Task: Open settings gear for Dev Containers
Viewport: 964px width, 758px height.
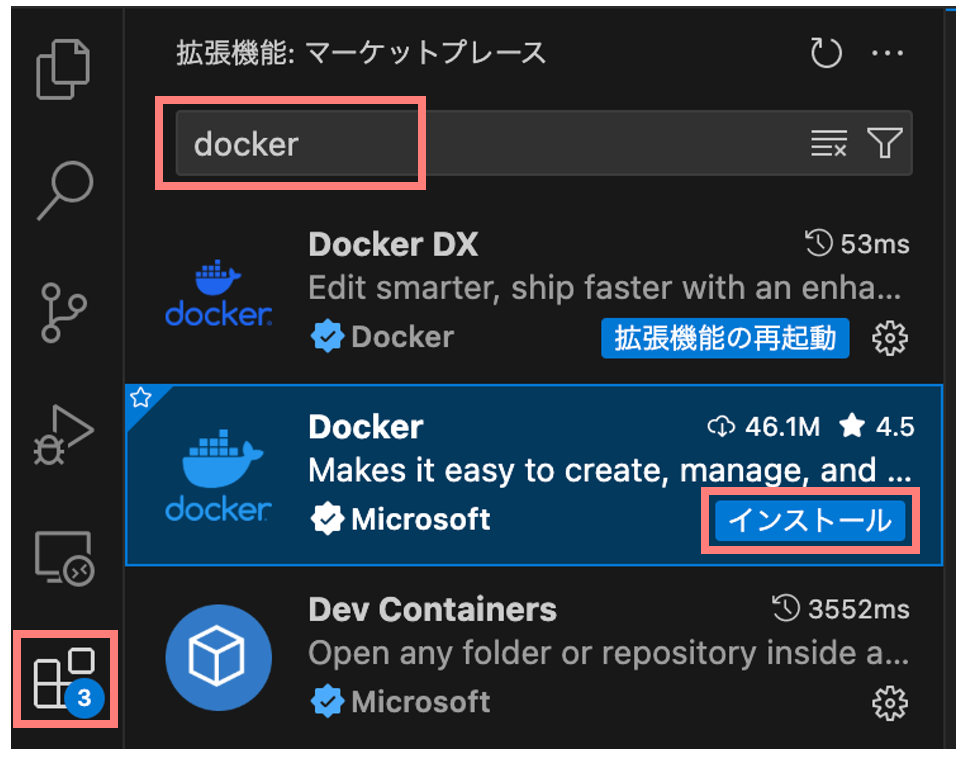Action: click(x=889, y=703)
